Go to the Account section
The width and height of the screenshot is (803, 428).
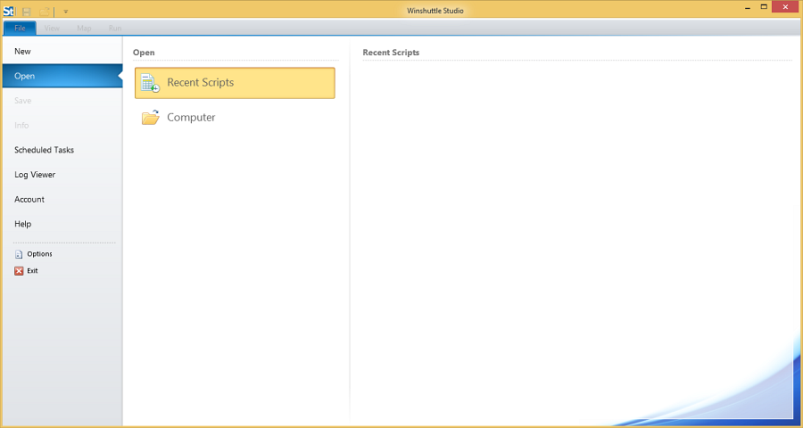29,200
